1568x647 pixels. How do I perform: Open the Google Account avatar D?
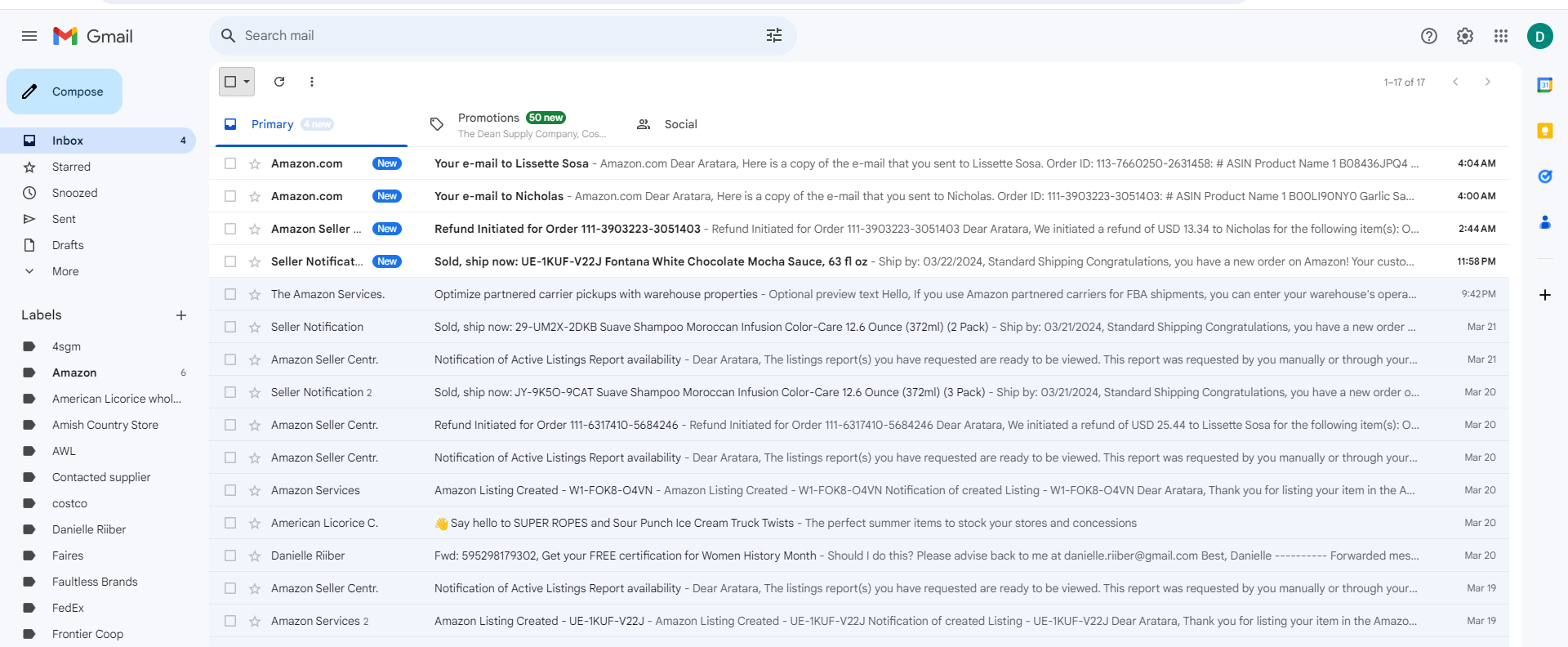point(1540,36)
